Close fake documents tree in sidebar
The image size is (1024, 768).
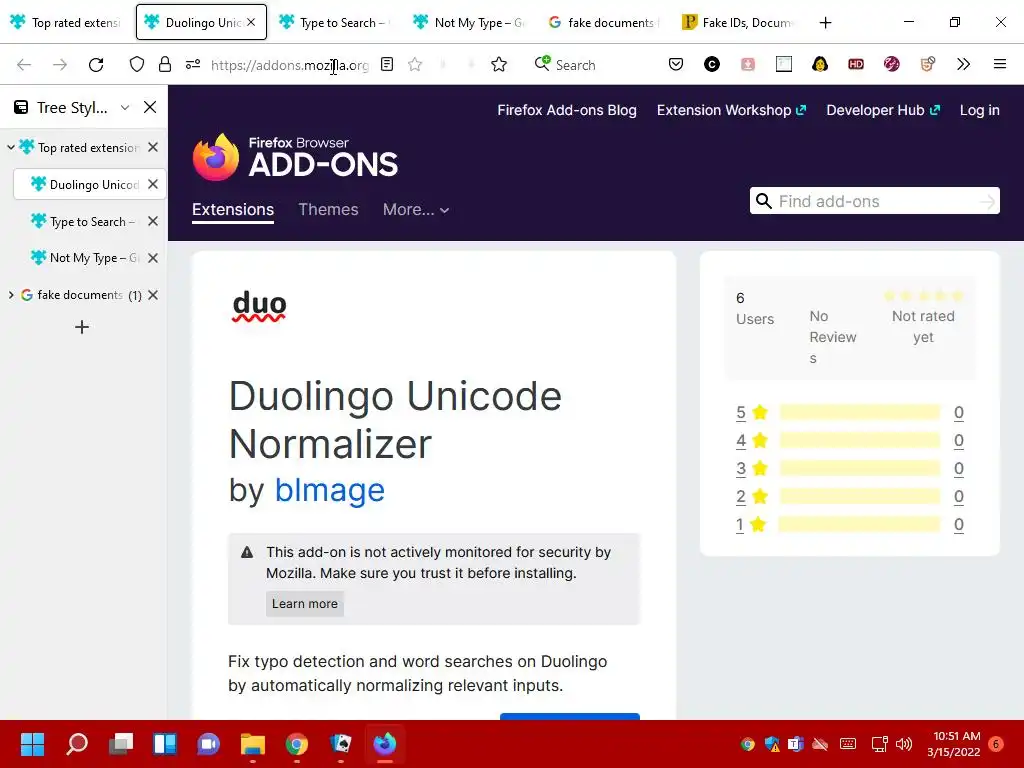tap(153, 295)
